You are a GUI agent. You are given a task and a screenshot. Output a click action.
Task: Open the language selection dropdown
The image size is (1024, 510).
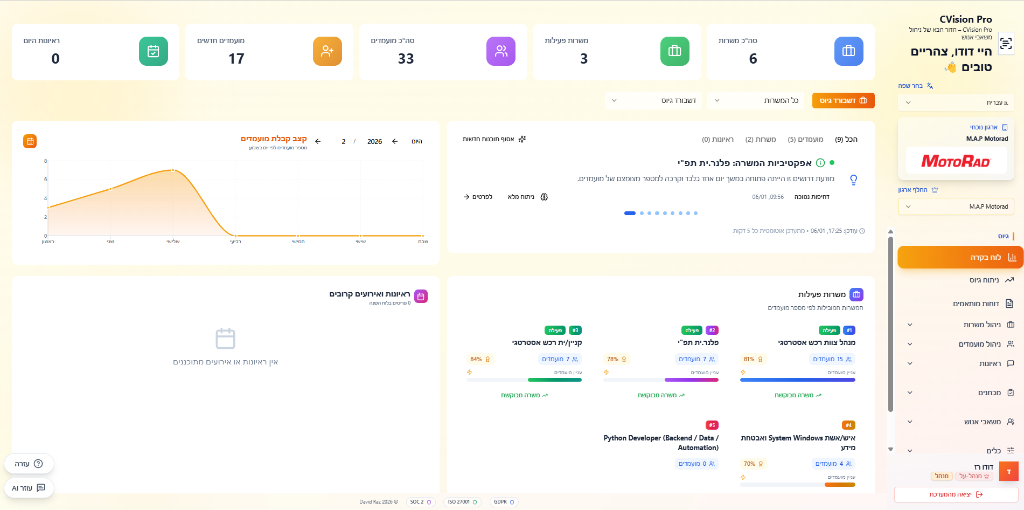pos(956,103)
